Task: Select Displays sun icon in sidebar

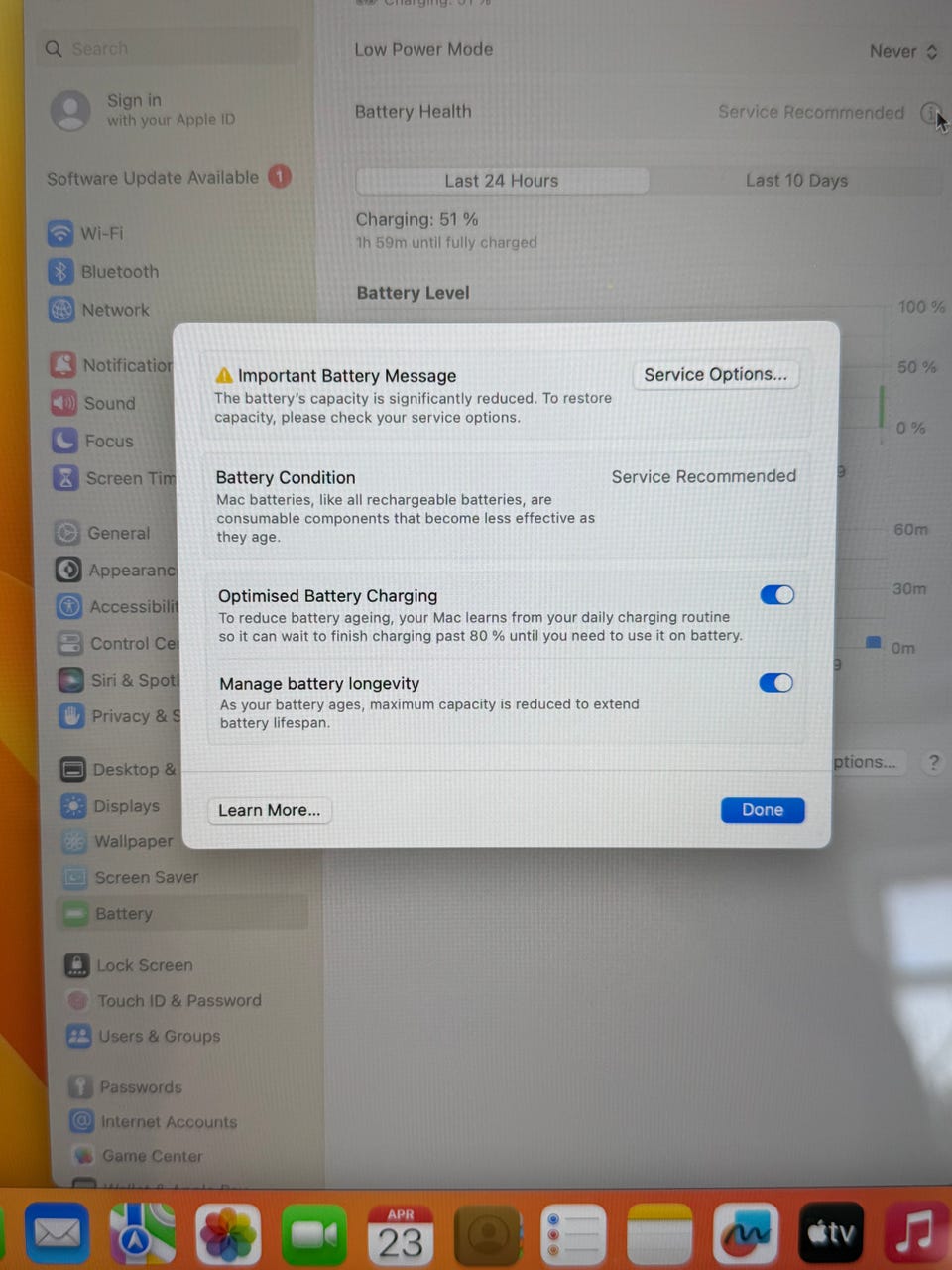Action: 74,806
